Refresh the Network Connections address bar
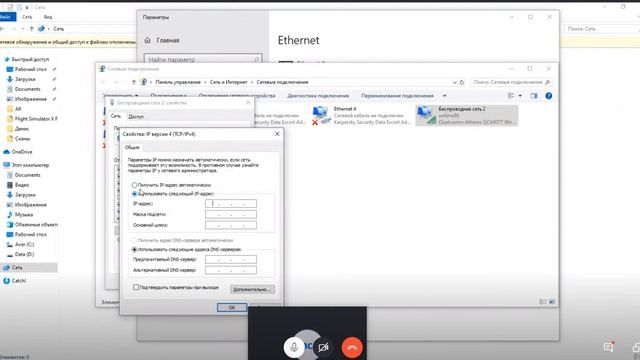Viewport: 640px width, 360px height. pos(462,82)
